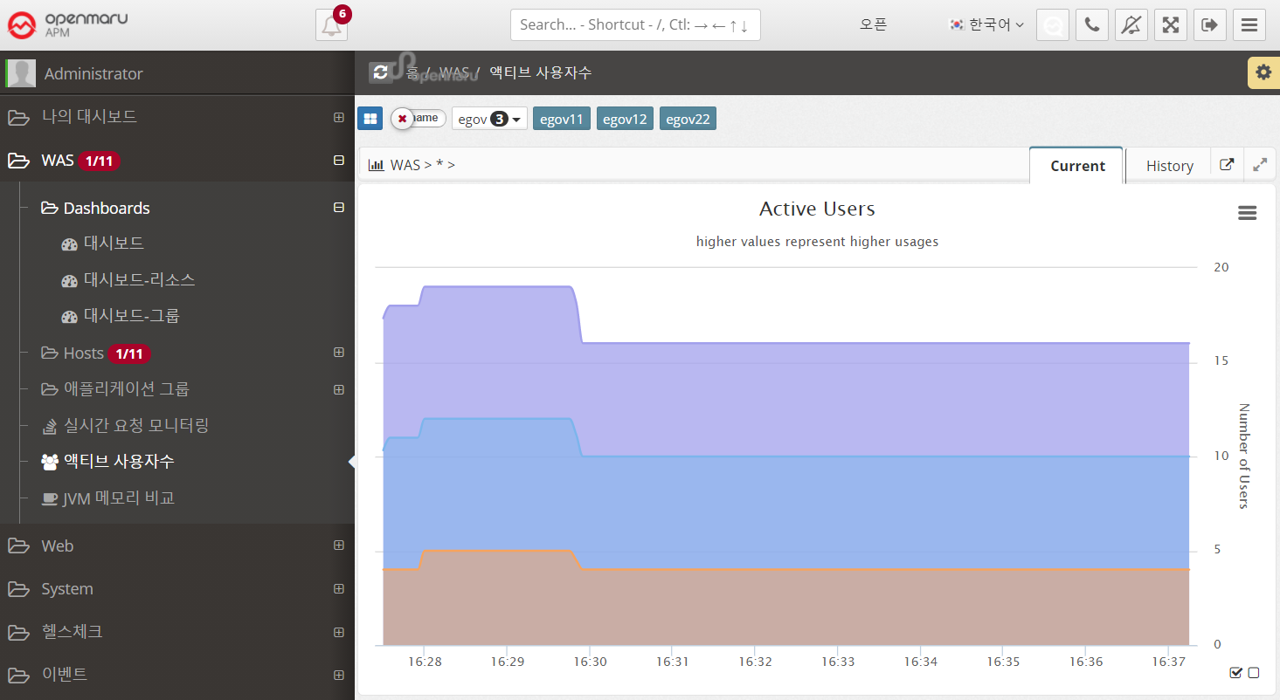
Task: Open the 한국어 language dropdown
Action: pos(987,25)
